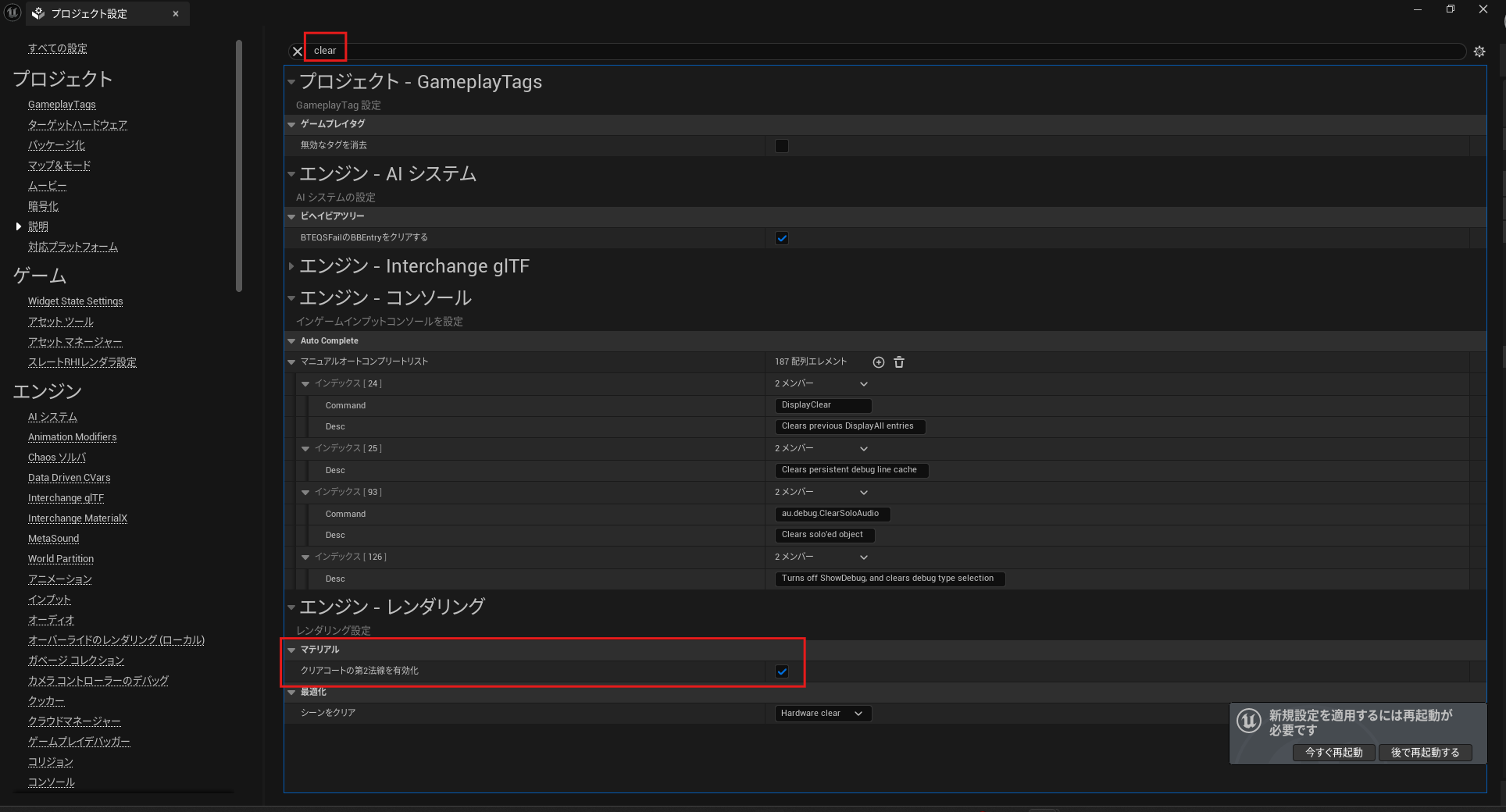Uncheck BTEQSFailのBBEntryをクリアする checkbox
The height and width of the screenshot is (812, 1506).
(x=781, y=238)
